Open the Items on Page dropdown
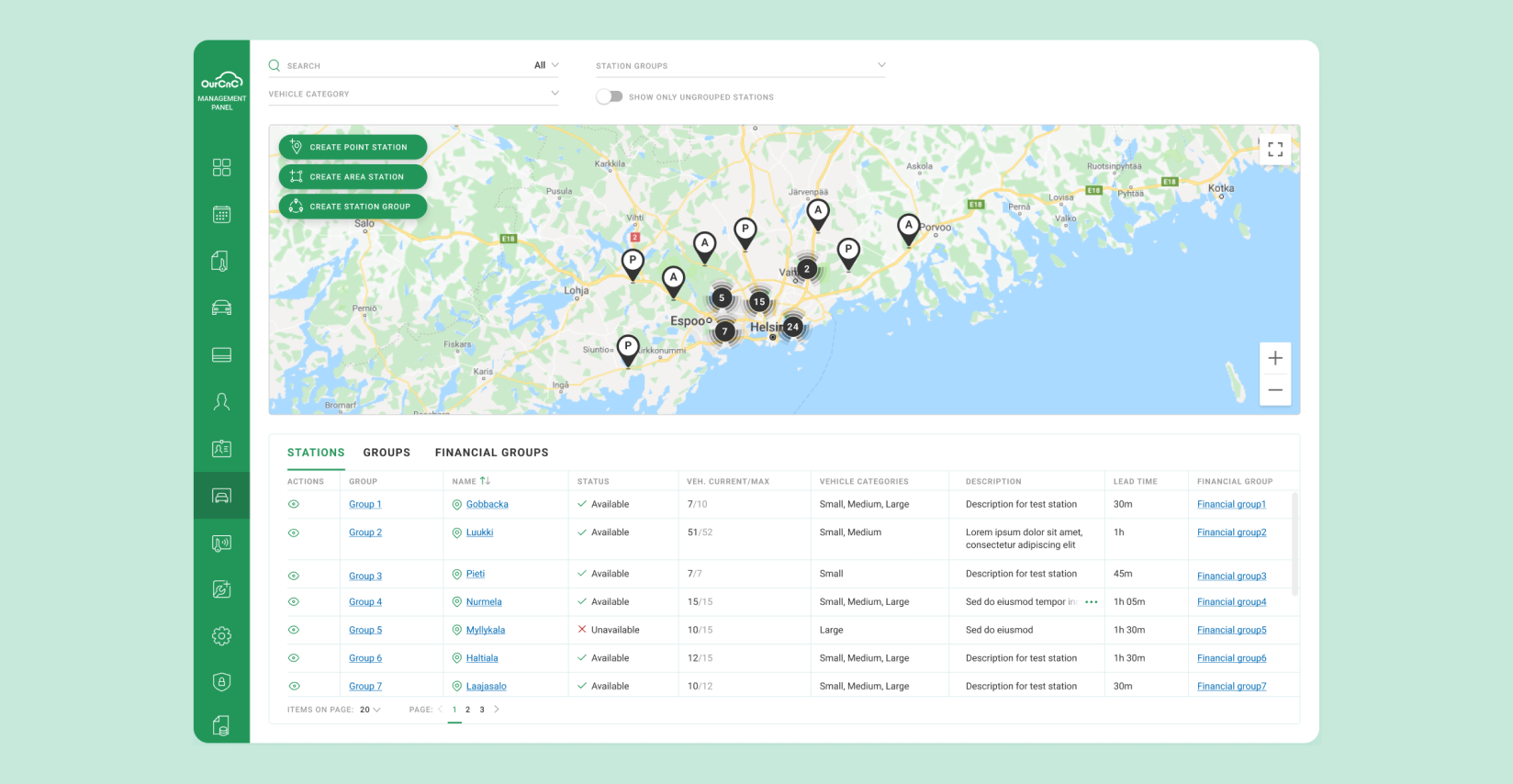The width and height of the screenshot is (1513, 784). point(370,710)
